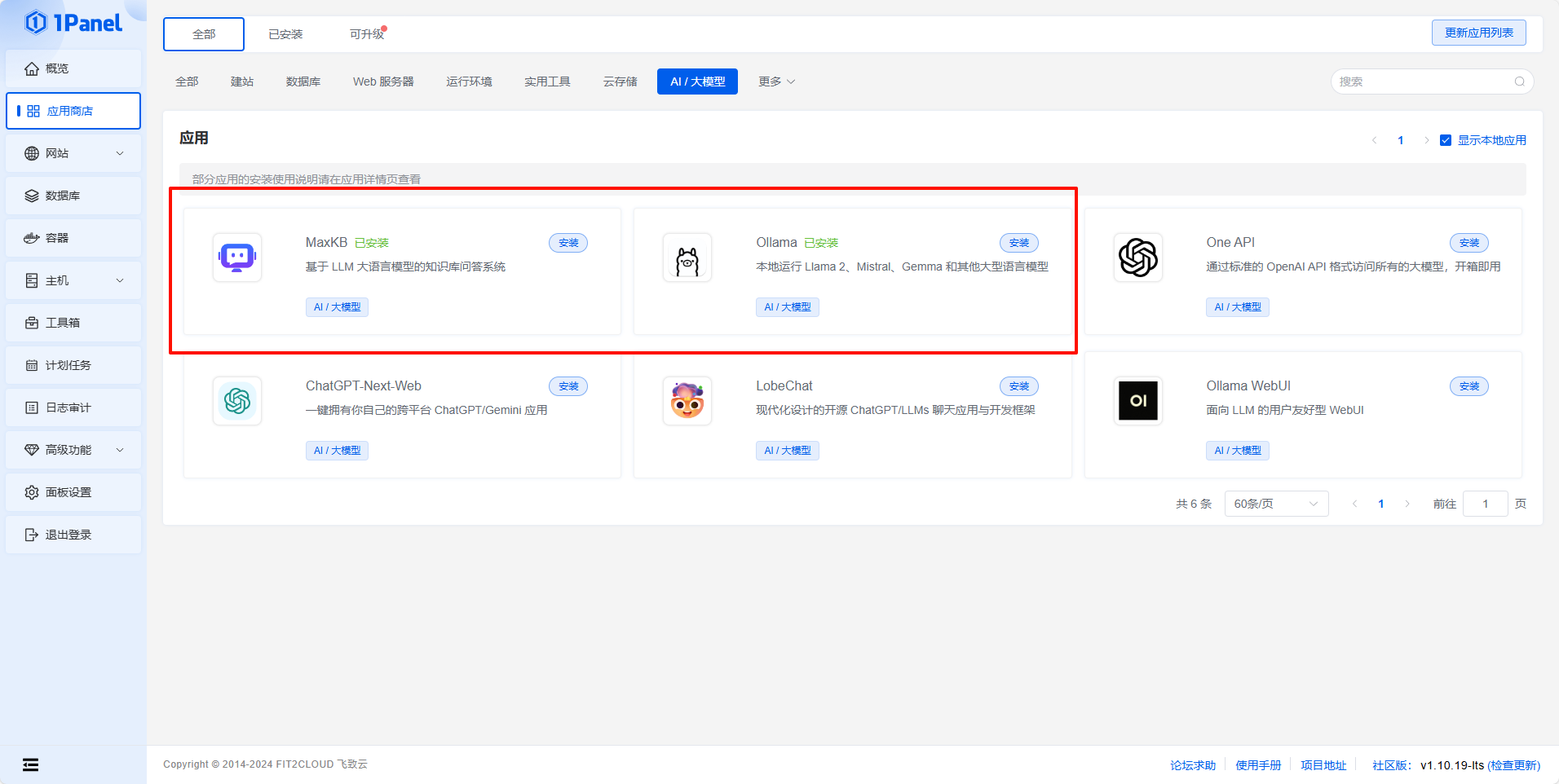
Task: Toggle the 显示本地应用 checkbox
Action: tap(1446, 140)
